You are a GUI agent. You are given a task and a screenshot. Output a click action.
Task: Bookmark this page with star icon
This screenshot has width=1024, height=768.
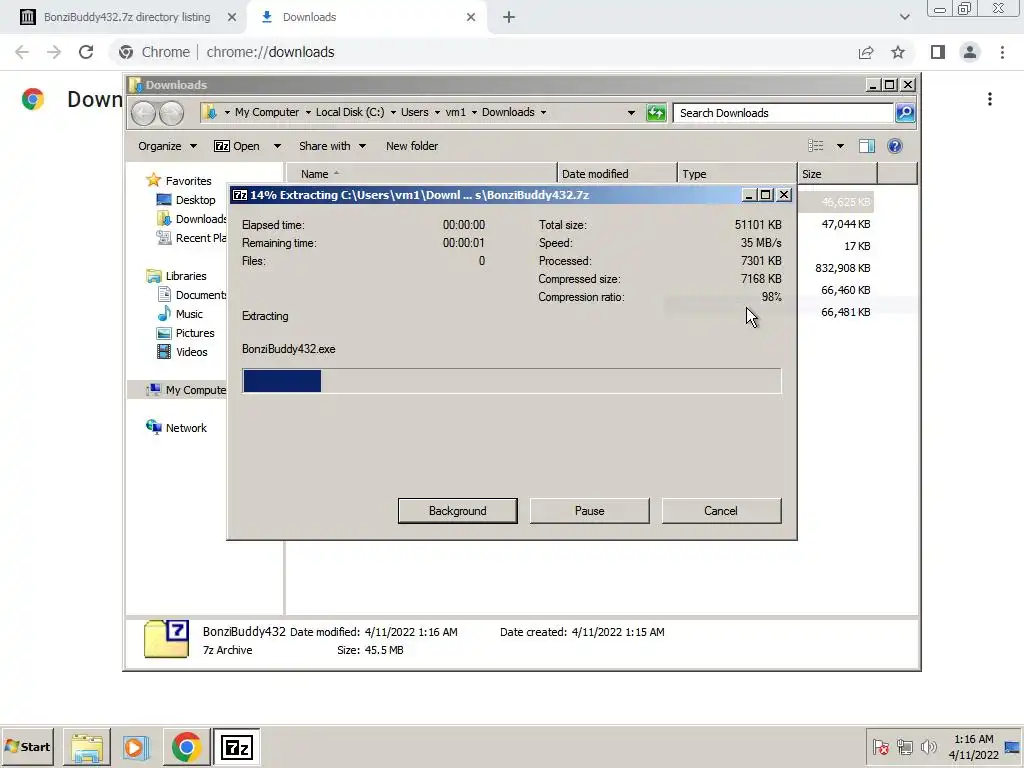coord(898,52)
